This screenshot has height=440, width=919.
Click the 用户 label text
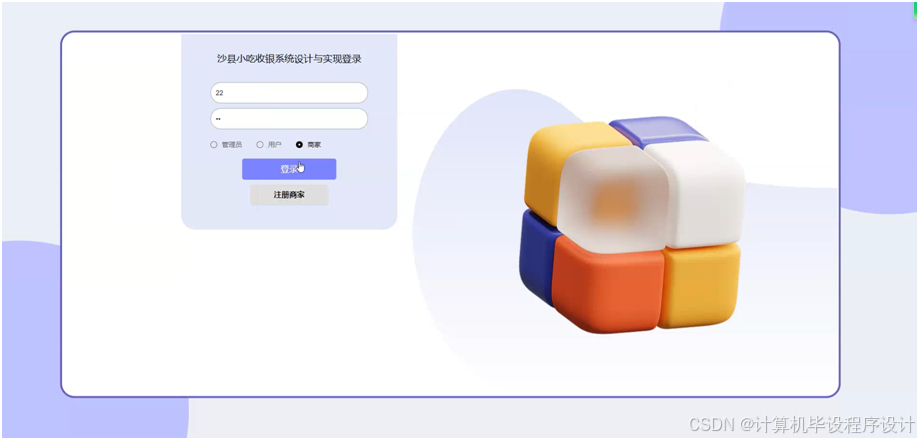[274, 145]
